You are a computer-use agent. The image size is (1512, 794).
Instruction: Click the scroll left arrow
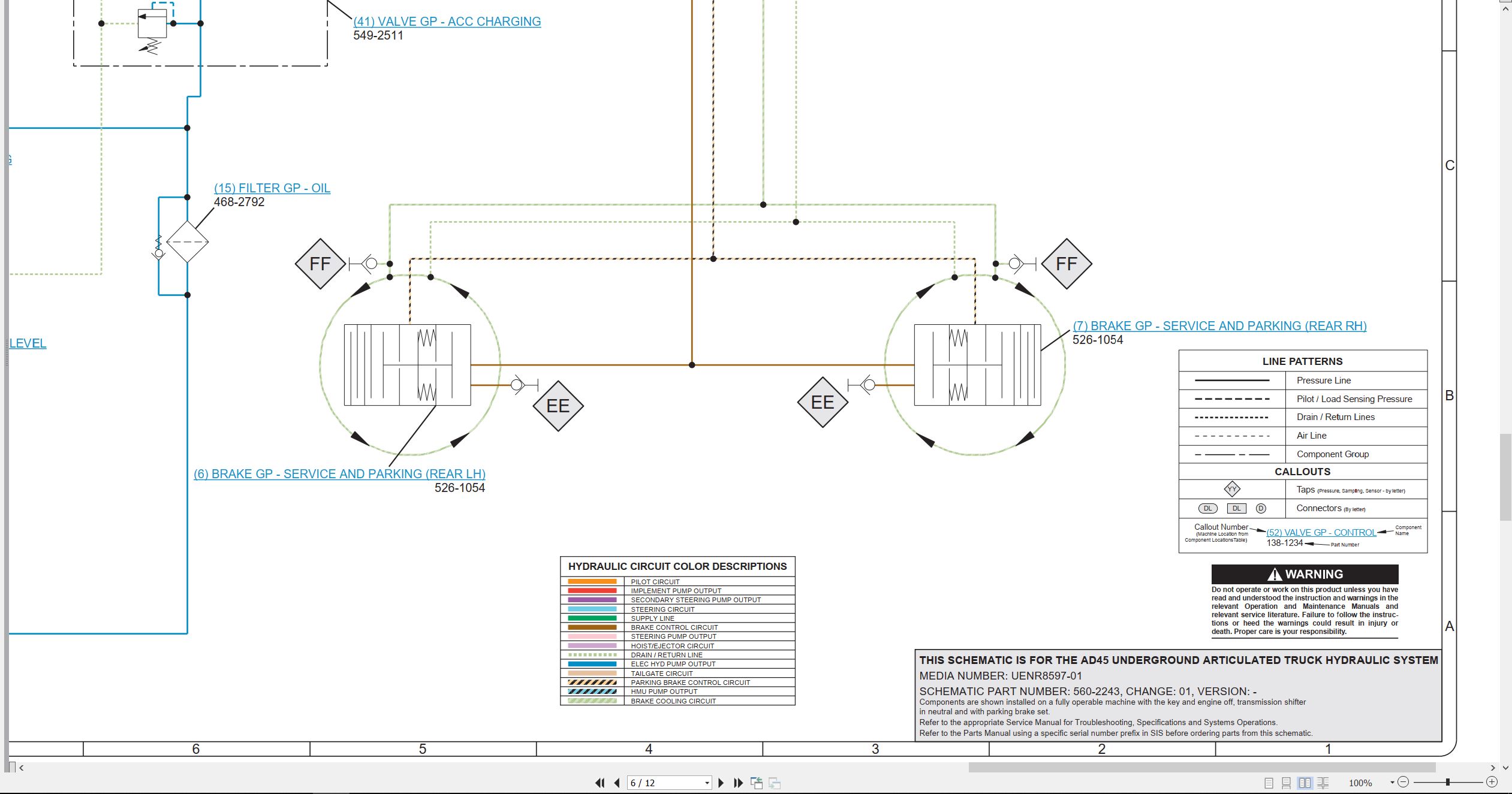point(22,768)
